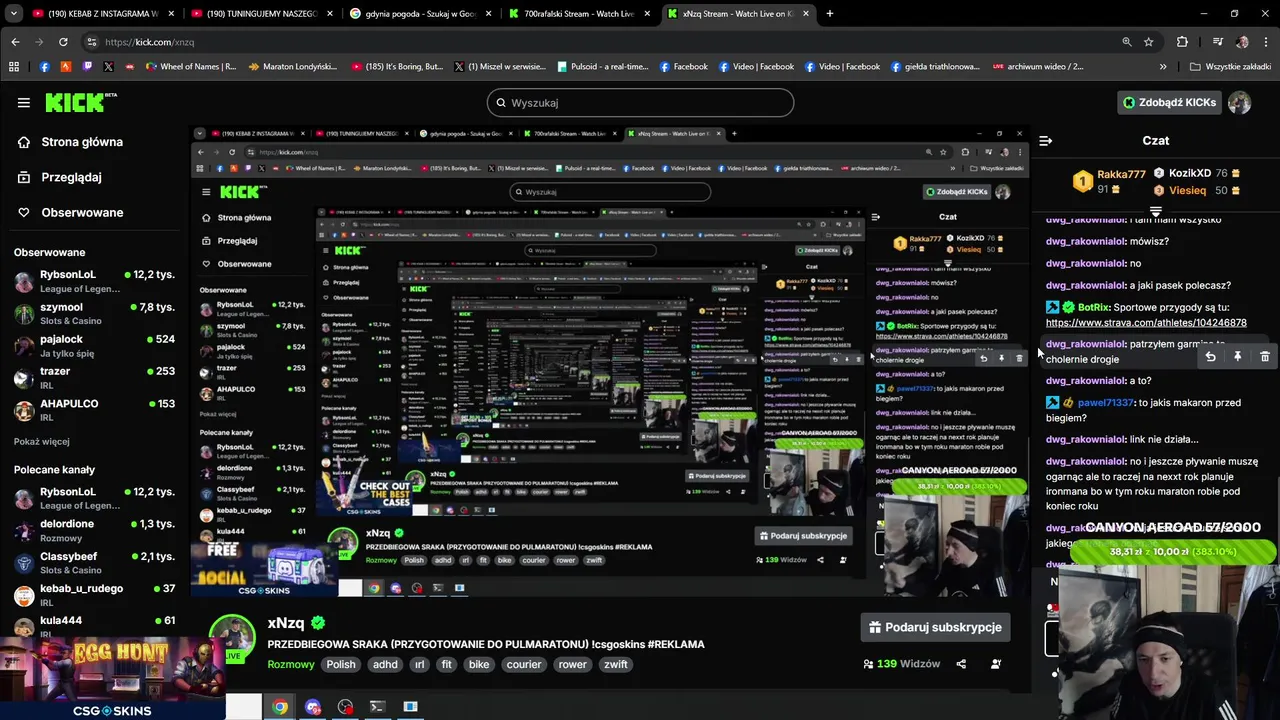
Task: Open kebab_u_rudego in outermost recommended channels
Action: (x=95, y=595)
